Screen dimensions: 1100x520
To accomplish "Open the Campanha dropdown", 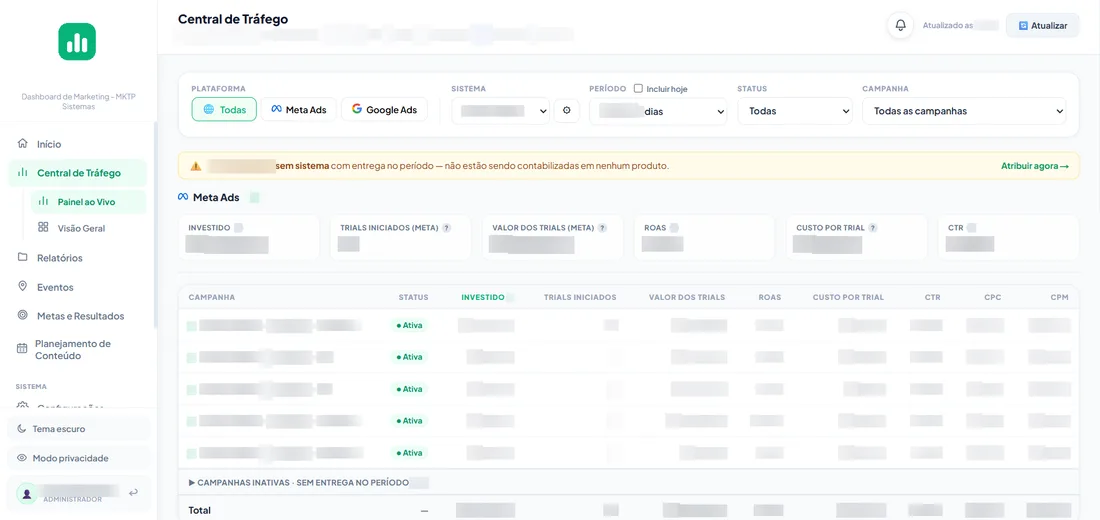I will [x=964, y=111].
